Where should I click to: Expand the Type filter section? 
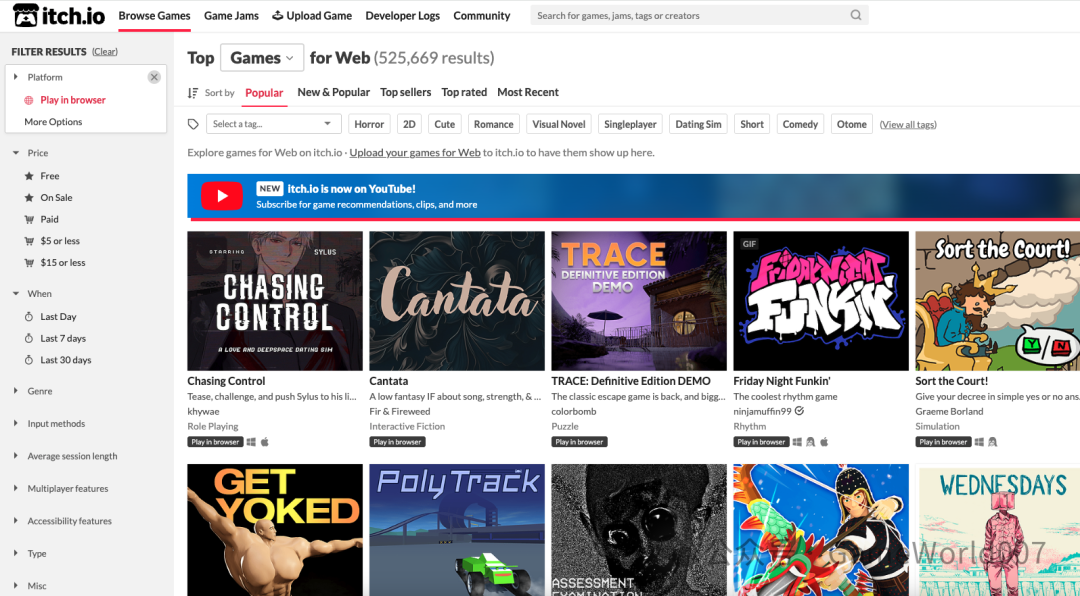click(x=16, y=553)
